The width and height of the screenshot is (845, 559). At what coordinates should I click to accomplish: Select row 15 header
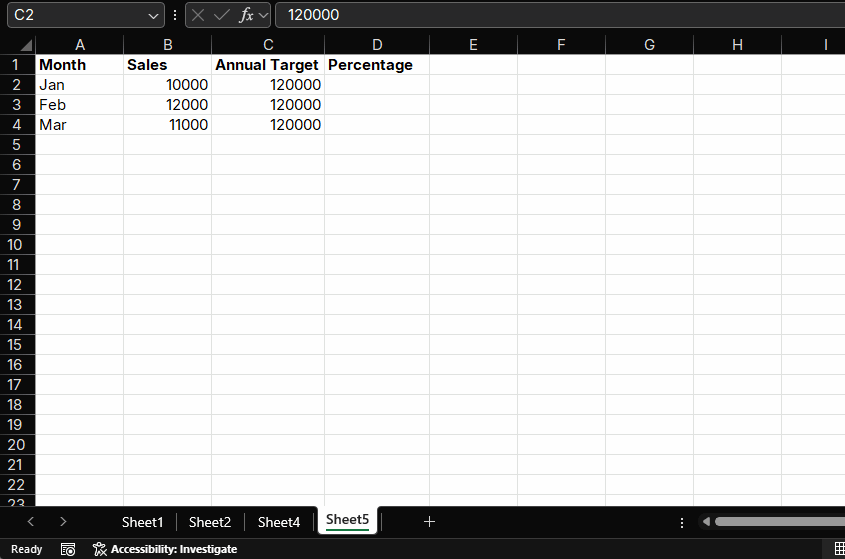[x=17, y=344]
